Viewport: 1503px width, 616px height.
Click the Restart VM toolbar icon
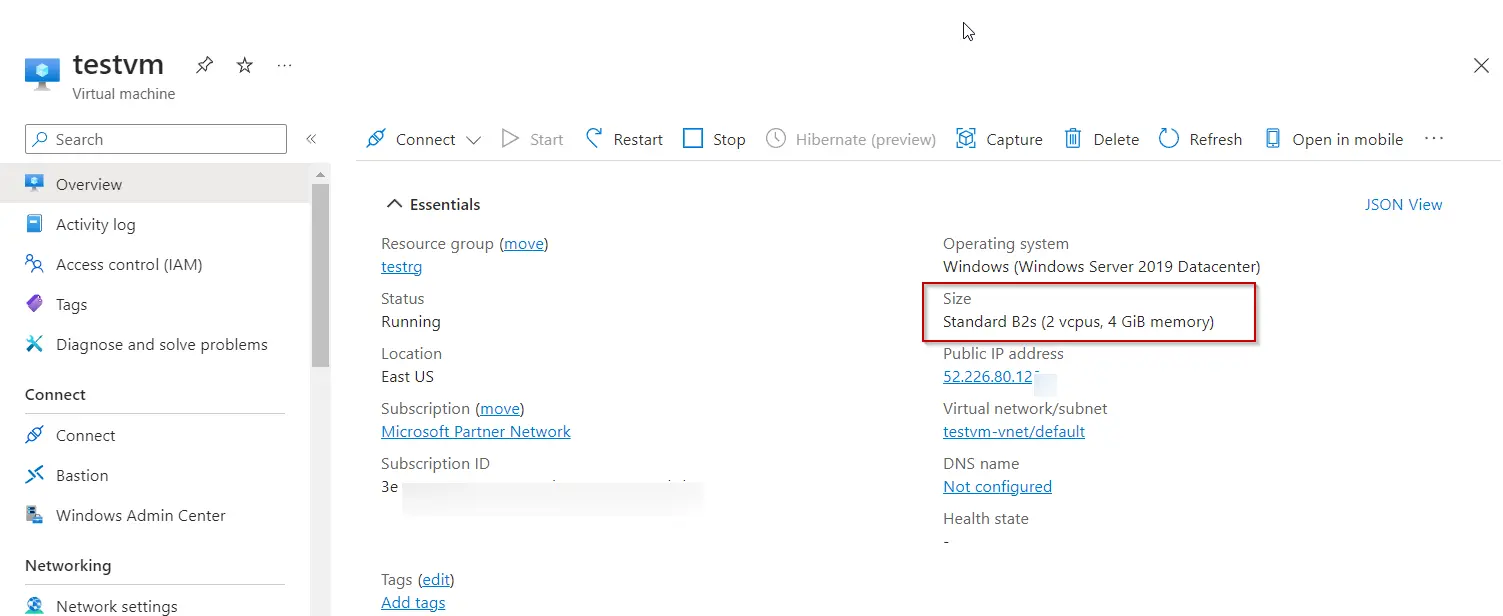click(595, 139)
